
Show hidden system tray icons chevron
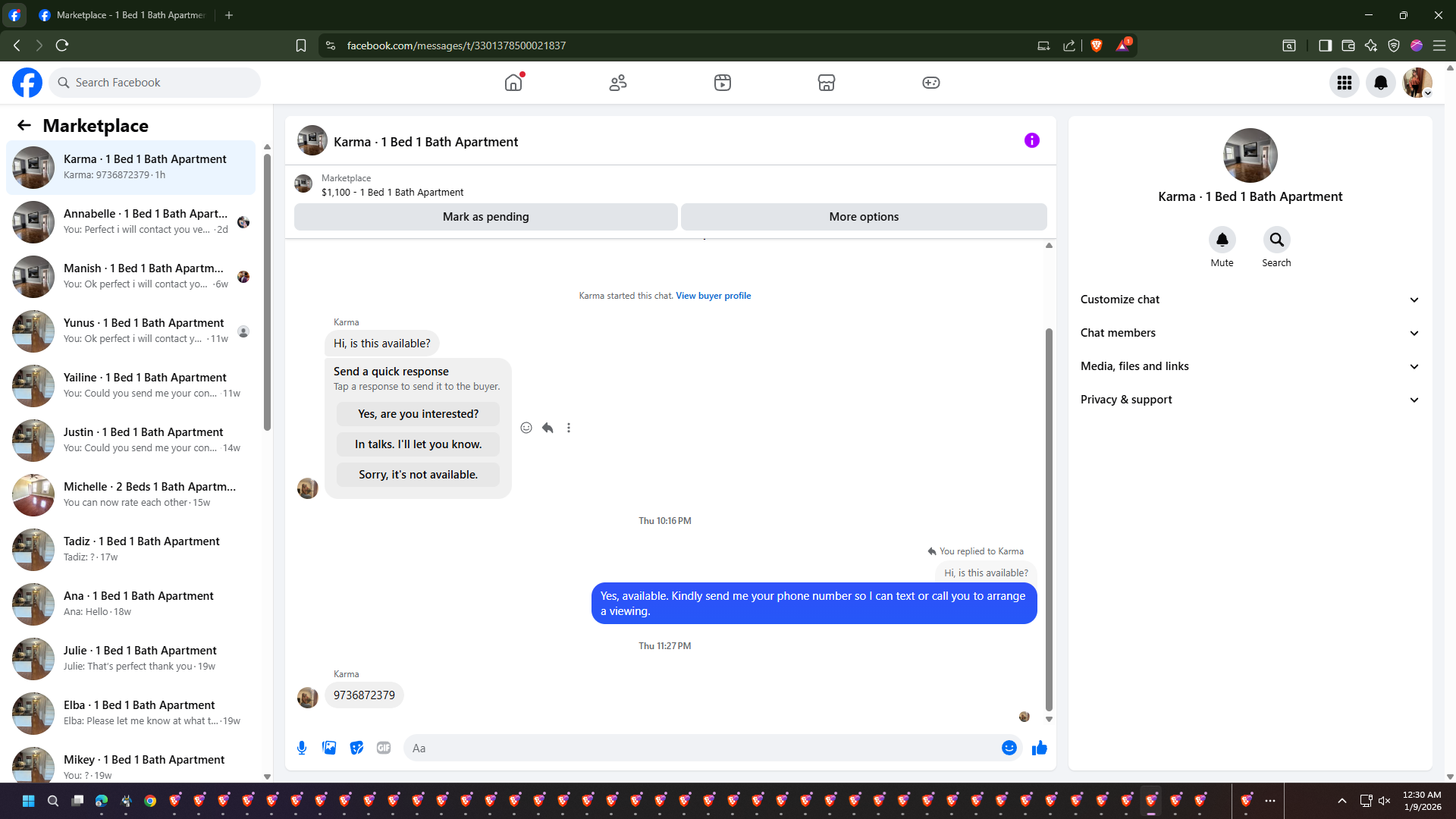[x=1341, y=801]
